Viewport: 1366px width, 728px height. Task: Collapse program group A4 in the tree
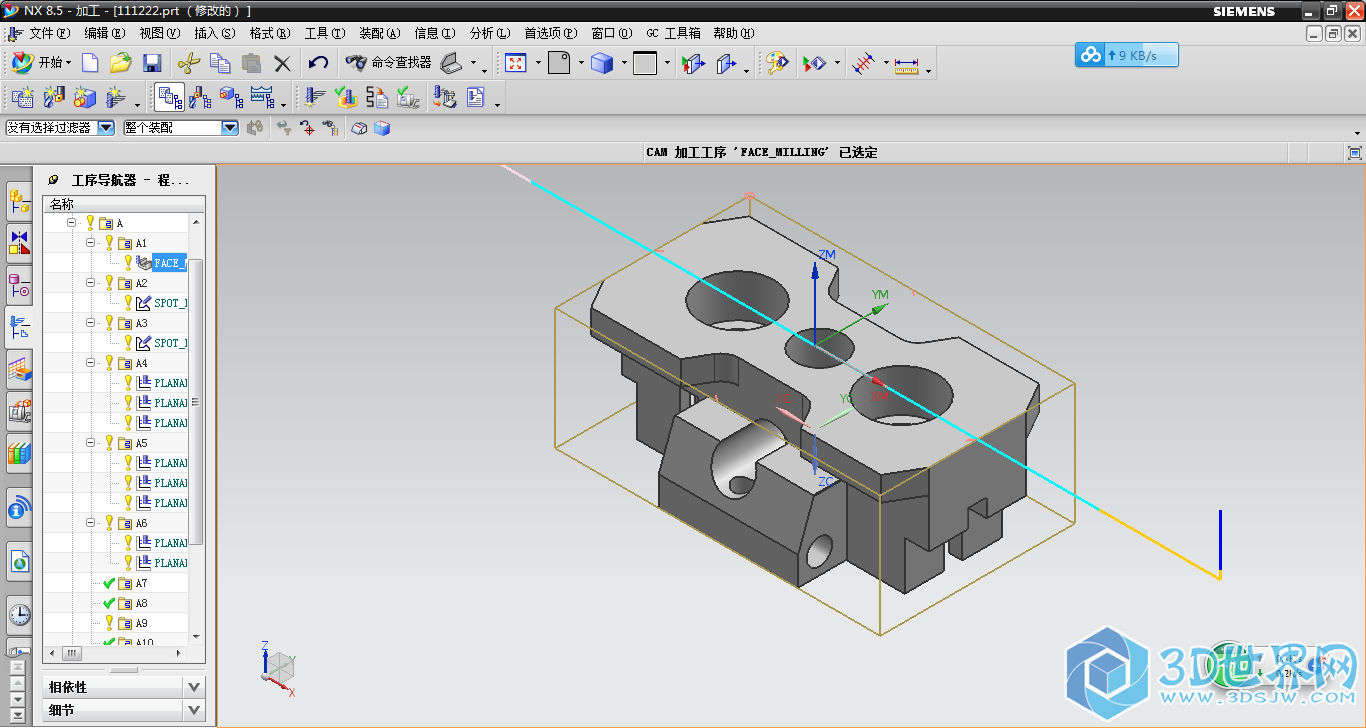(x=90, y=363)
